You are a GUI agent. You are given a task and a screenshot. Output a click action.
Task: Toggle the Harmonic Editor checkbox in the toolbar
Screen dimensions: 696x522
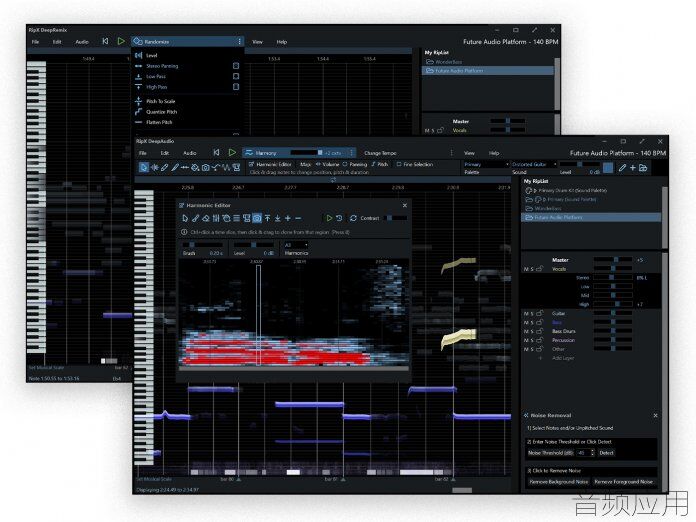click(251, 164)
